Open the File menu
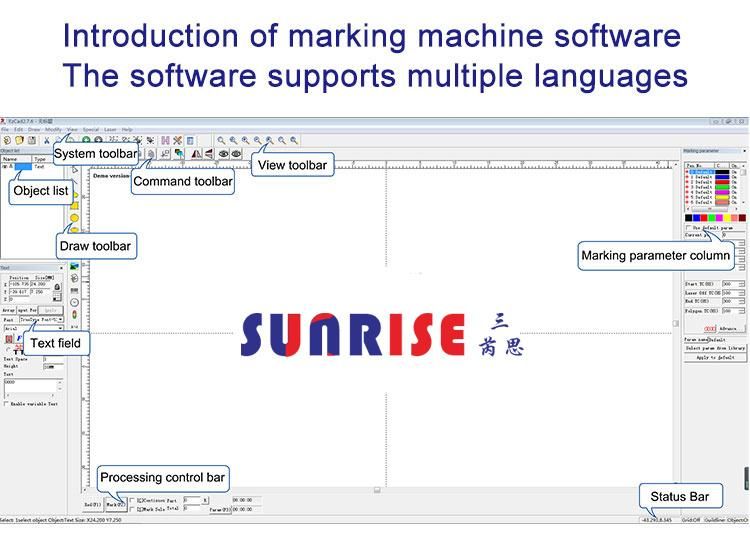The image size is (750, 555). click(5, 129)
